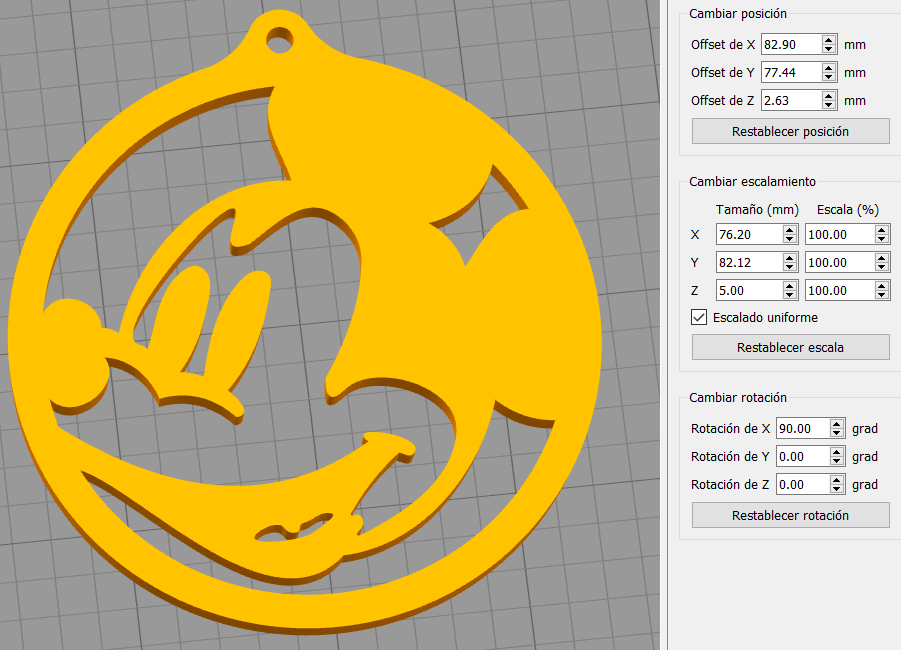The image size is (901, 650).
Task: Click the X Tamaño (mm) size field
Action: pos(746,234)
